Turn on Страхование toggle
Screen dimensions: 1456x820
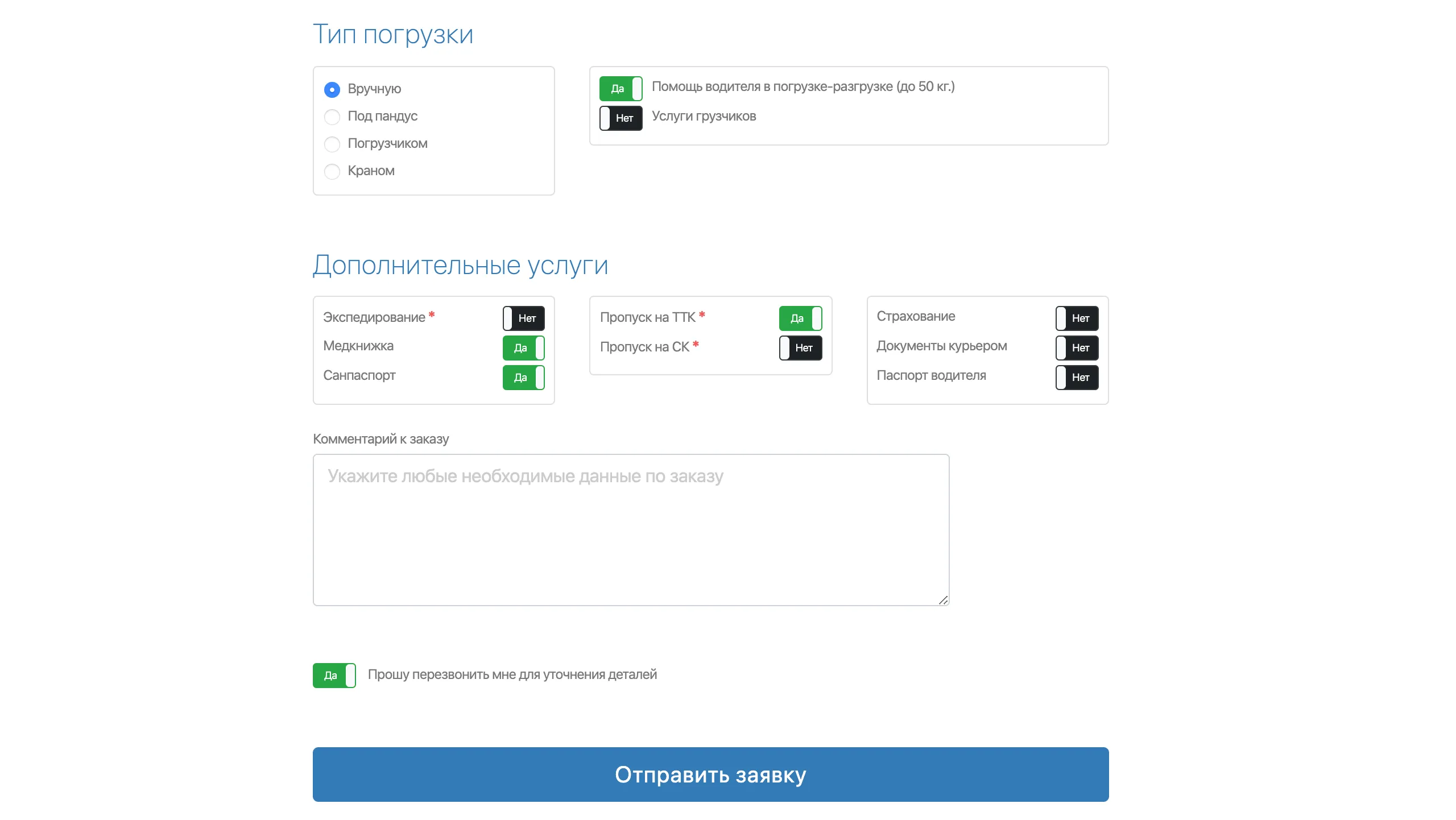click(1077, 318)
